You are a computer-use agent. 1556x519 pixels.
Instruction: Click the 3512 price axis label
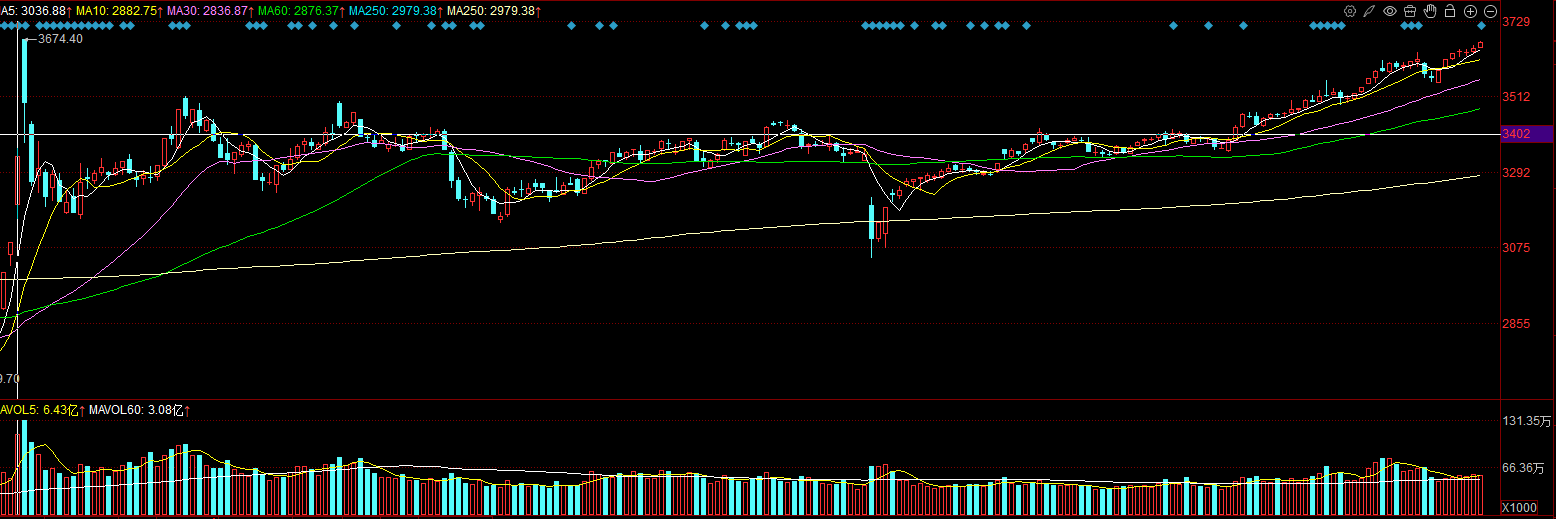[1516, 97]
